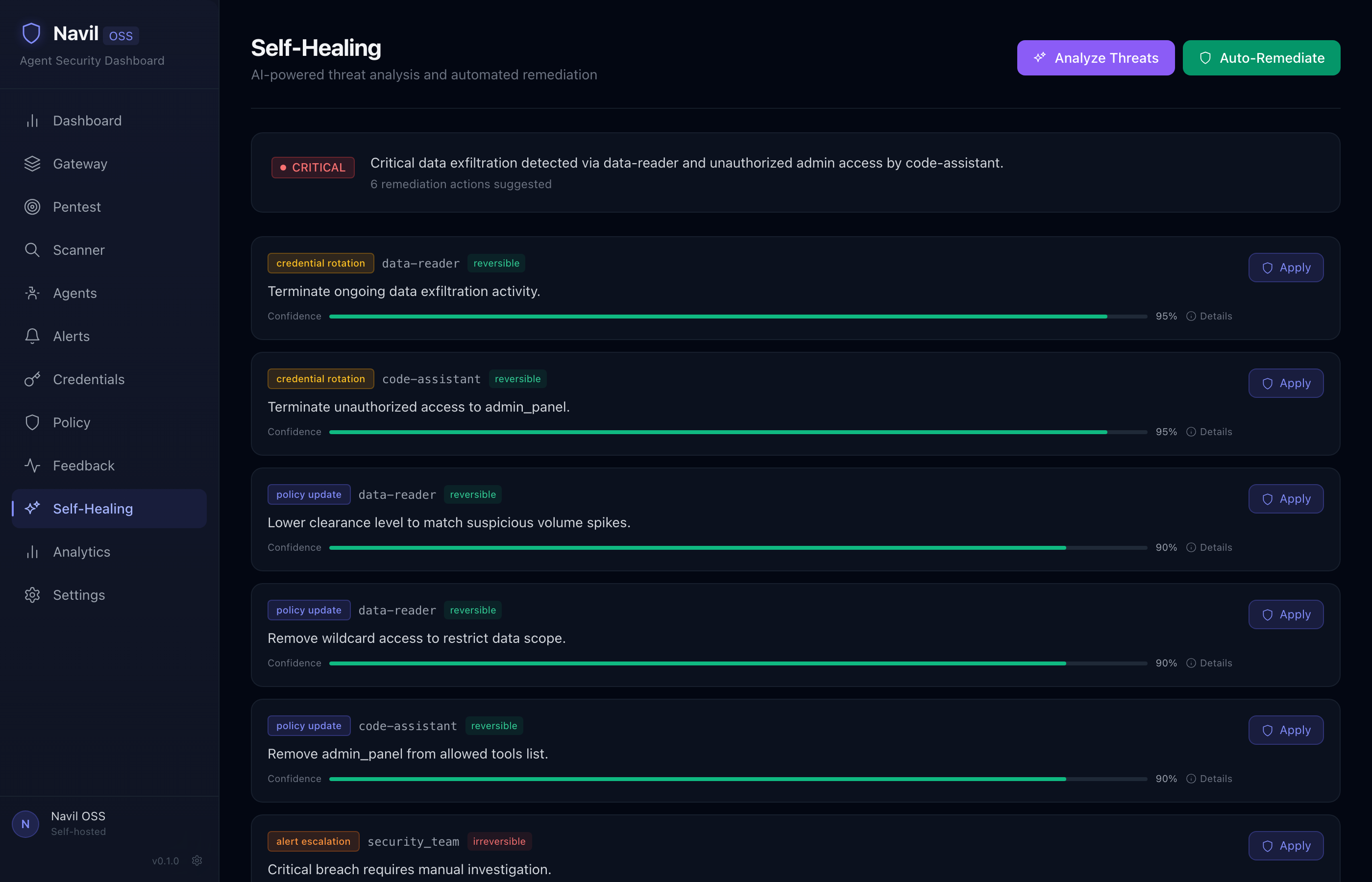Screen dimensions: 1372x882
Task: Select the Self-Healing sparkles icon
Action: point(33,508)
